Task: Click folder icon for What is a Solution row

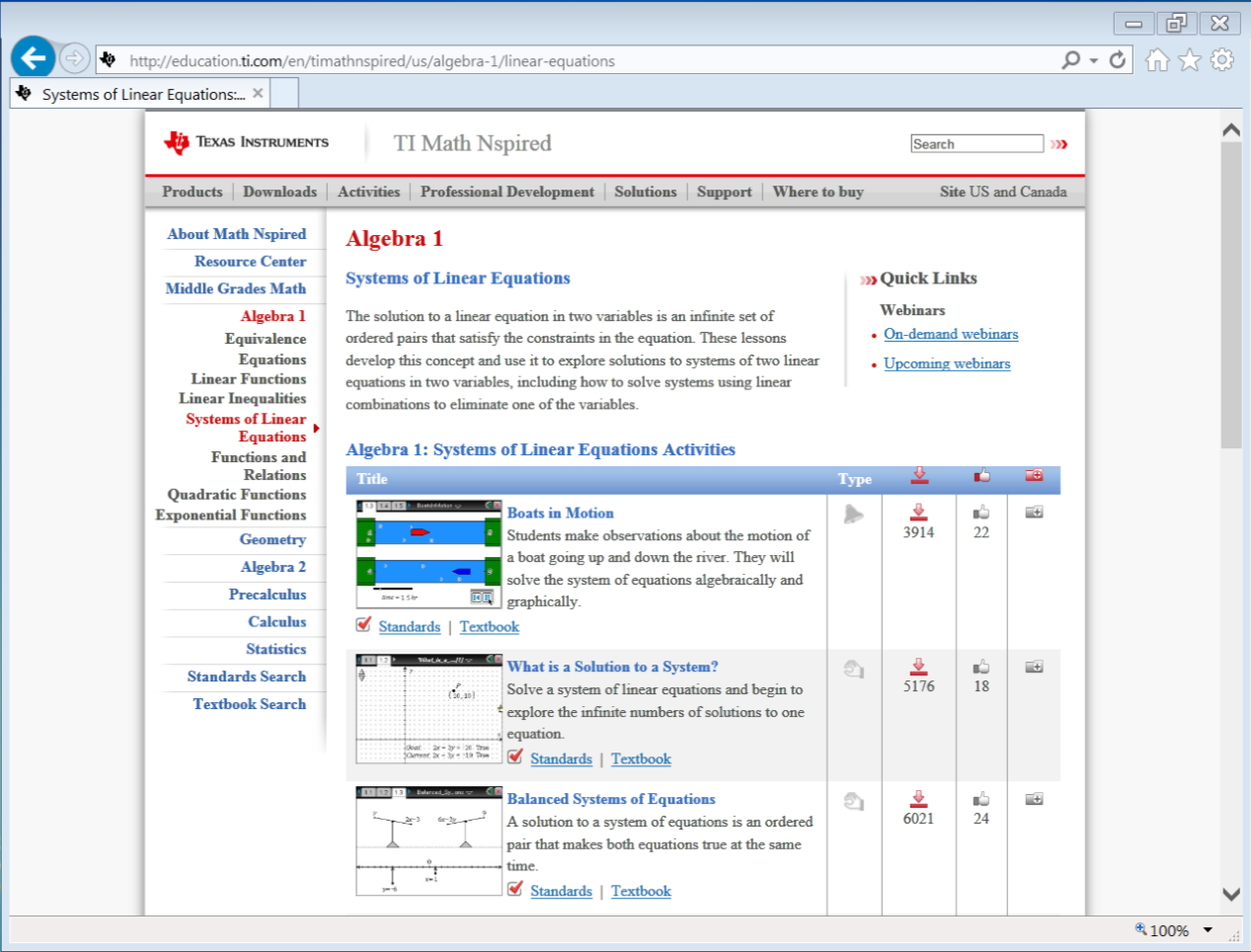Action: click(x=1034, y=667)
